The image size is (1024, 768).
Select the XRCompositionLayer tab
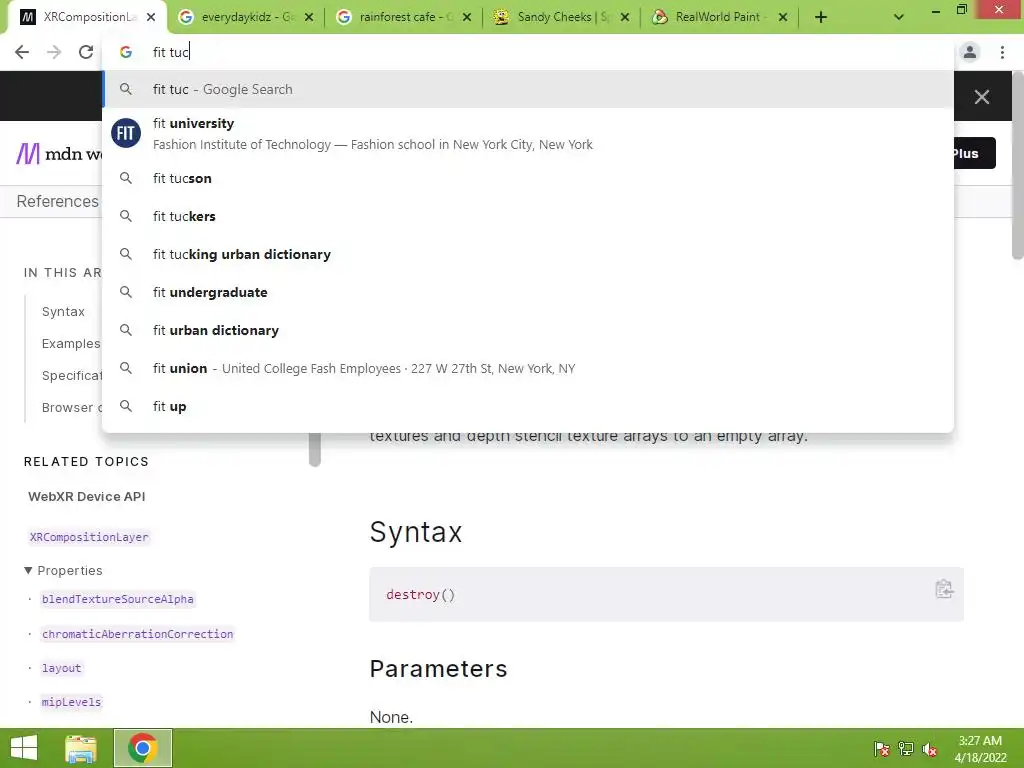click(x=88, y=17)
